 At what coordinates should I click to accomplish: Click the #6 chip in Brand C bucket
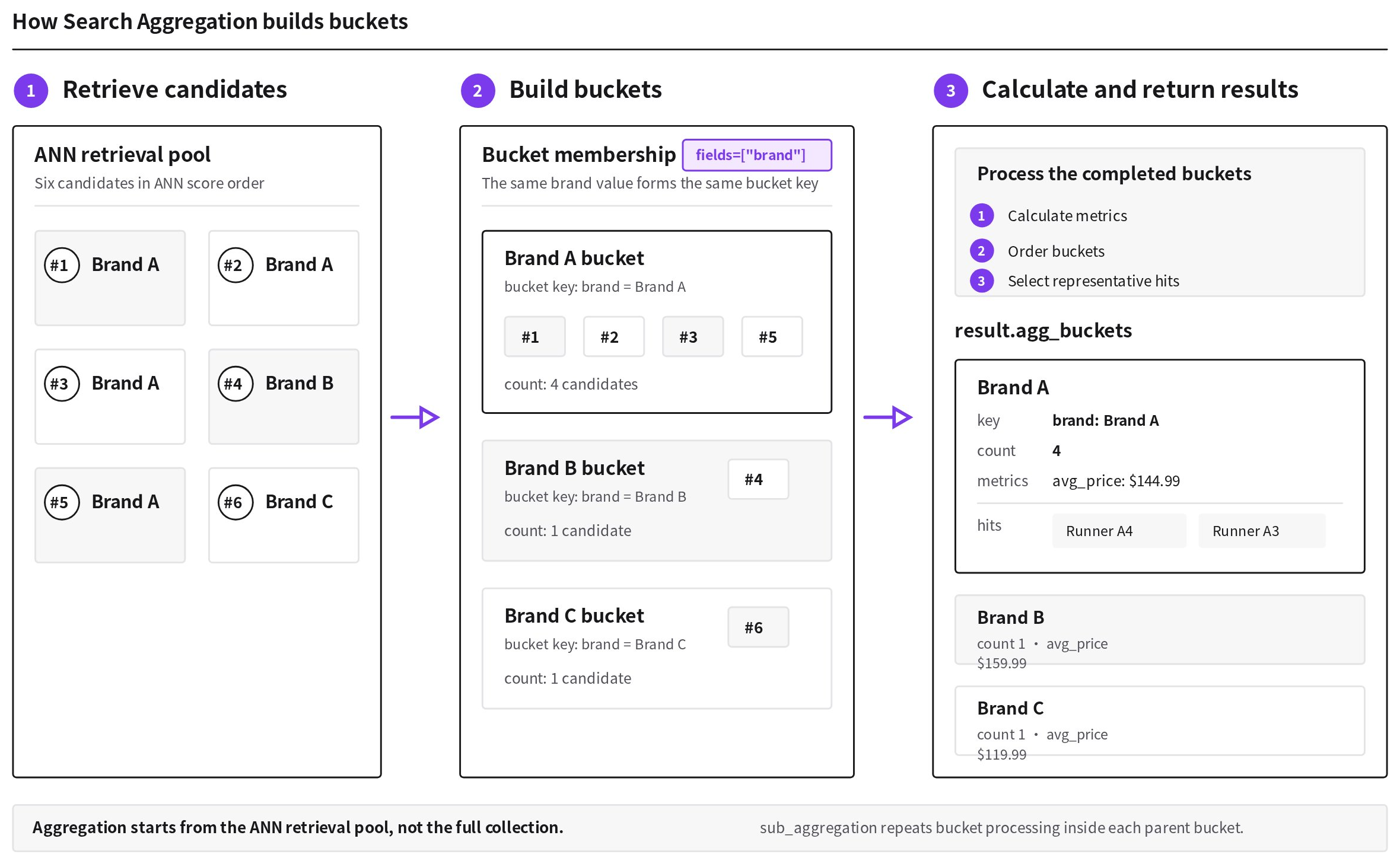point(758,627)
